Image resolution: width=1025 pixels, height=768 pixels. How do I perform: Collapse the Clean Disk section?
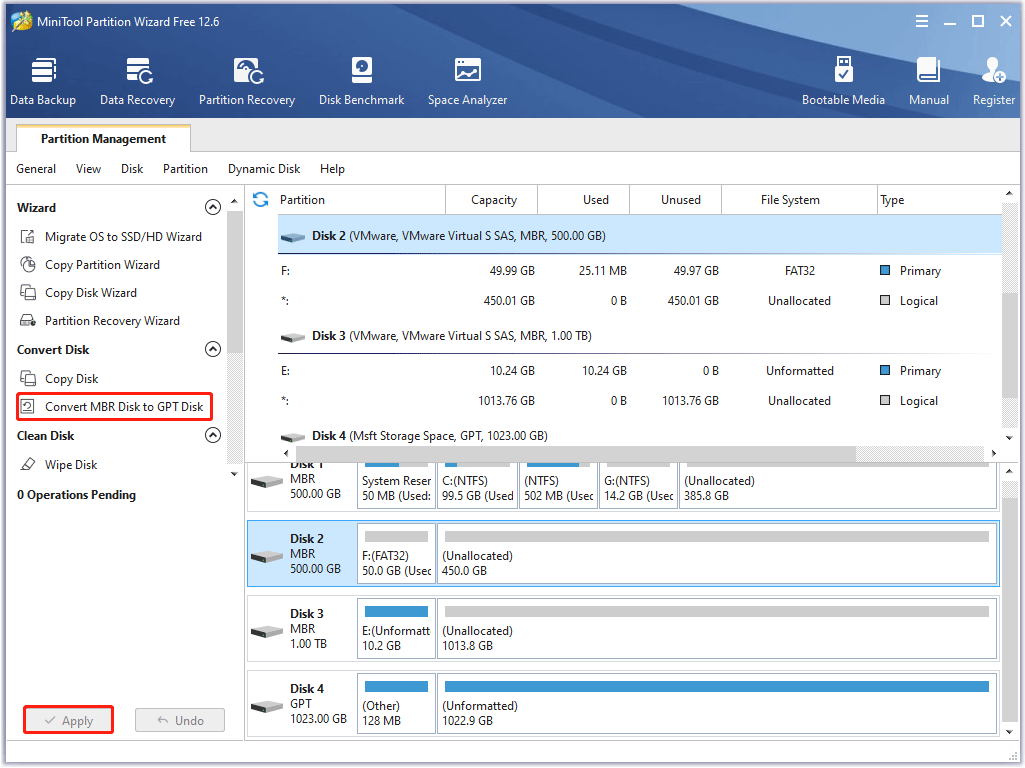click(212, 436)
